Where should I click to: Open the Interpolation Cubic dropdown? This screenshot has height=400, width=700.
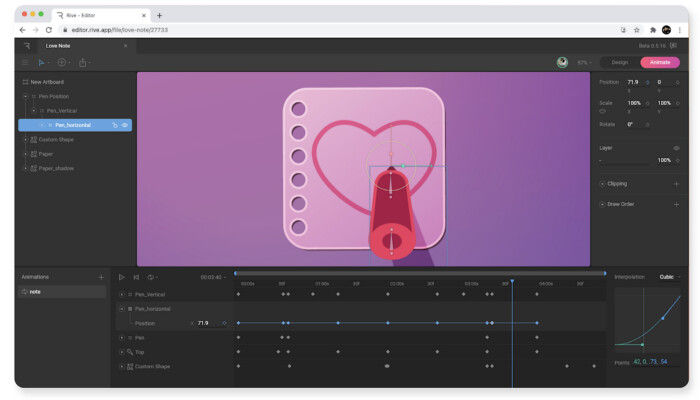(x=670, y=277)
